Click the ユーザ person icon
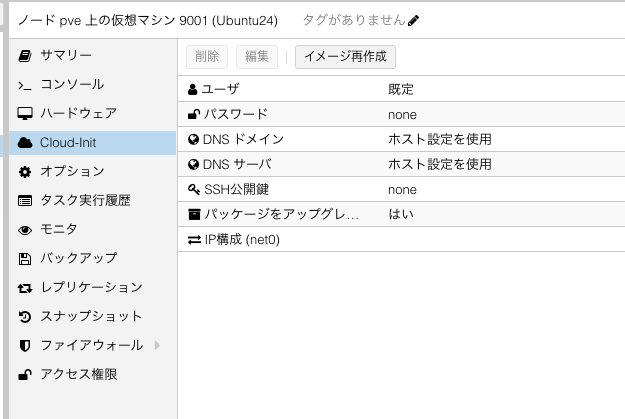Viewport: 625px width, 419px height. (193, 89)
